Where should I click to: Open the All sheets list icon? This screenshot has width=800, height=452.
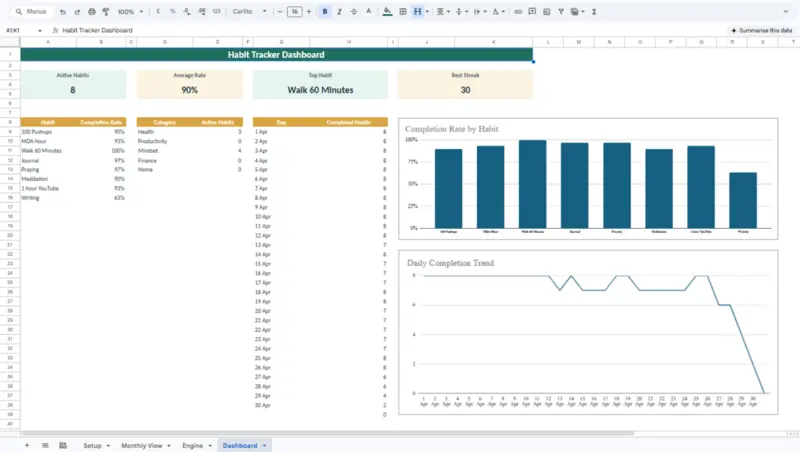pos(45,445)
